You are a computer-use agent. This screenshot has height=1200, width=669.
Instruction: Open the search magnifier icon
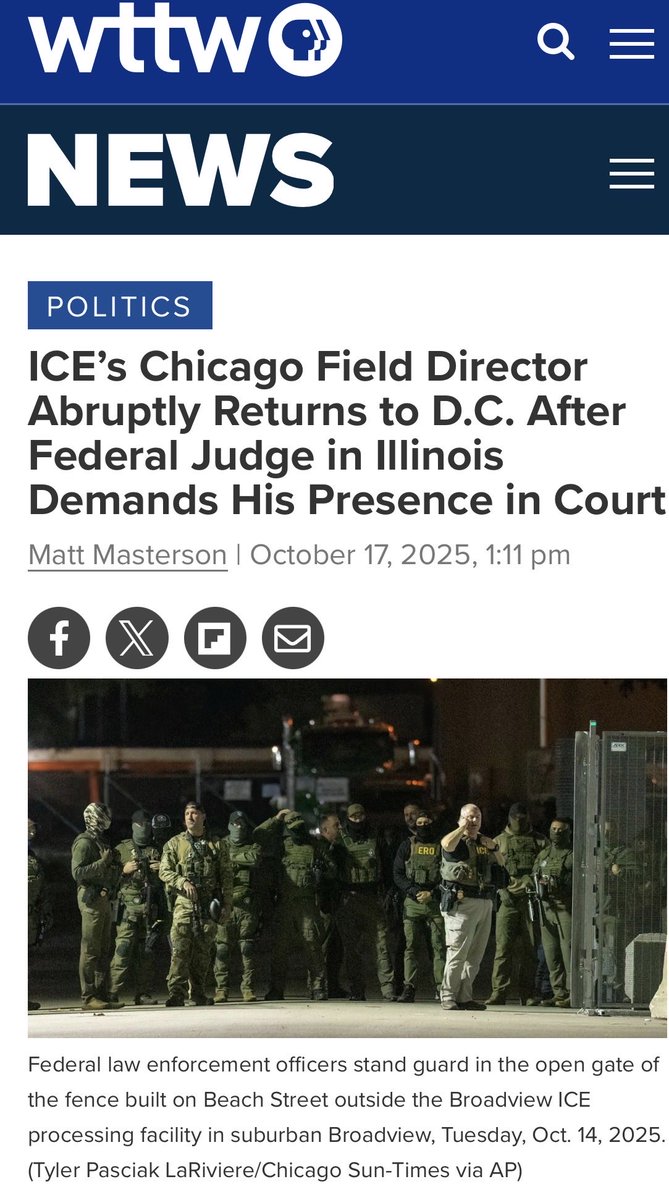coord(556,42)
